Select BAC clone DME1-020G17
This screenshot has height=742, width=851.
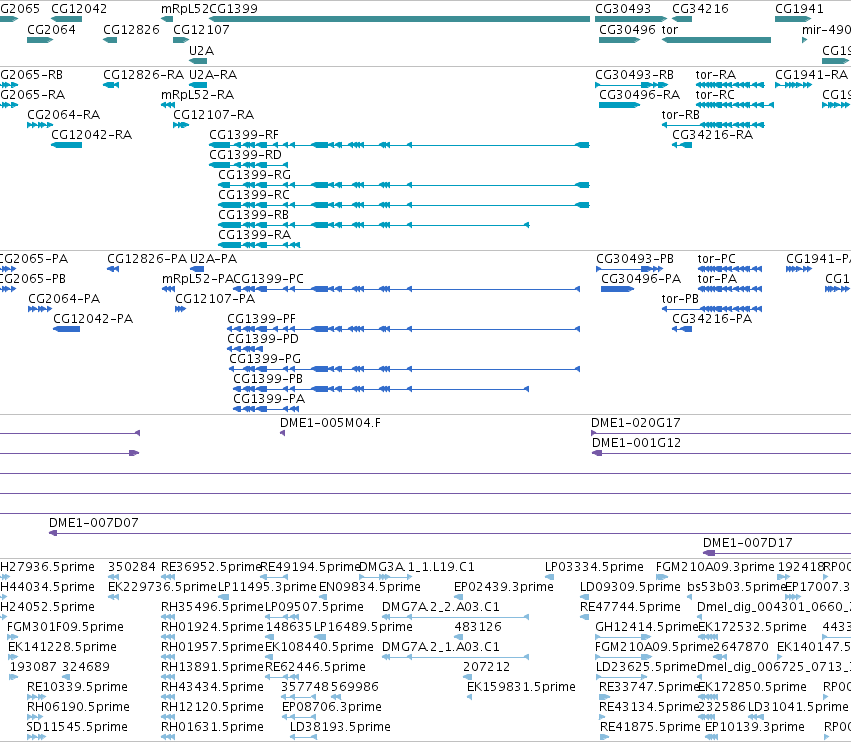pos(636,423)
